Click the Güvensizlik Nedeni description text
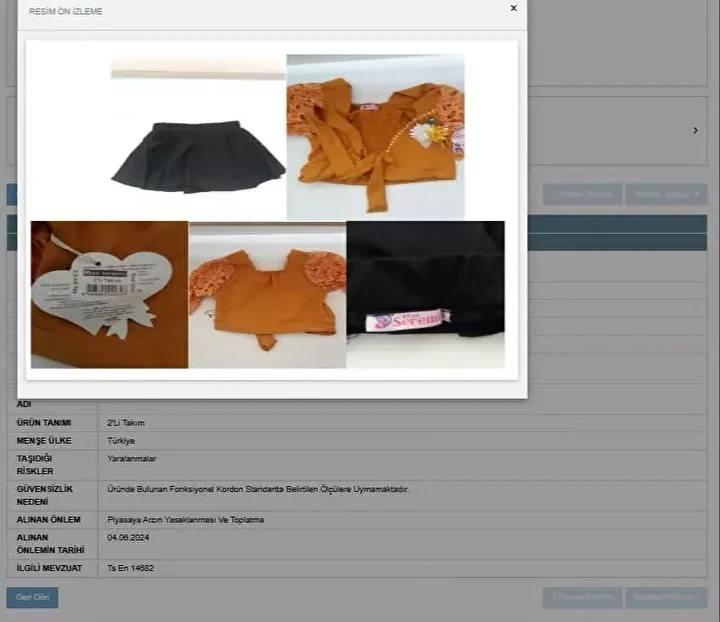The image size is (720, 622). 258,490
